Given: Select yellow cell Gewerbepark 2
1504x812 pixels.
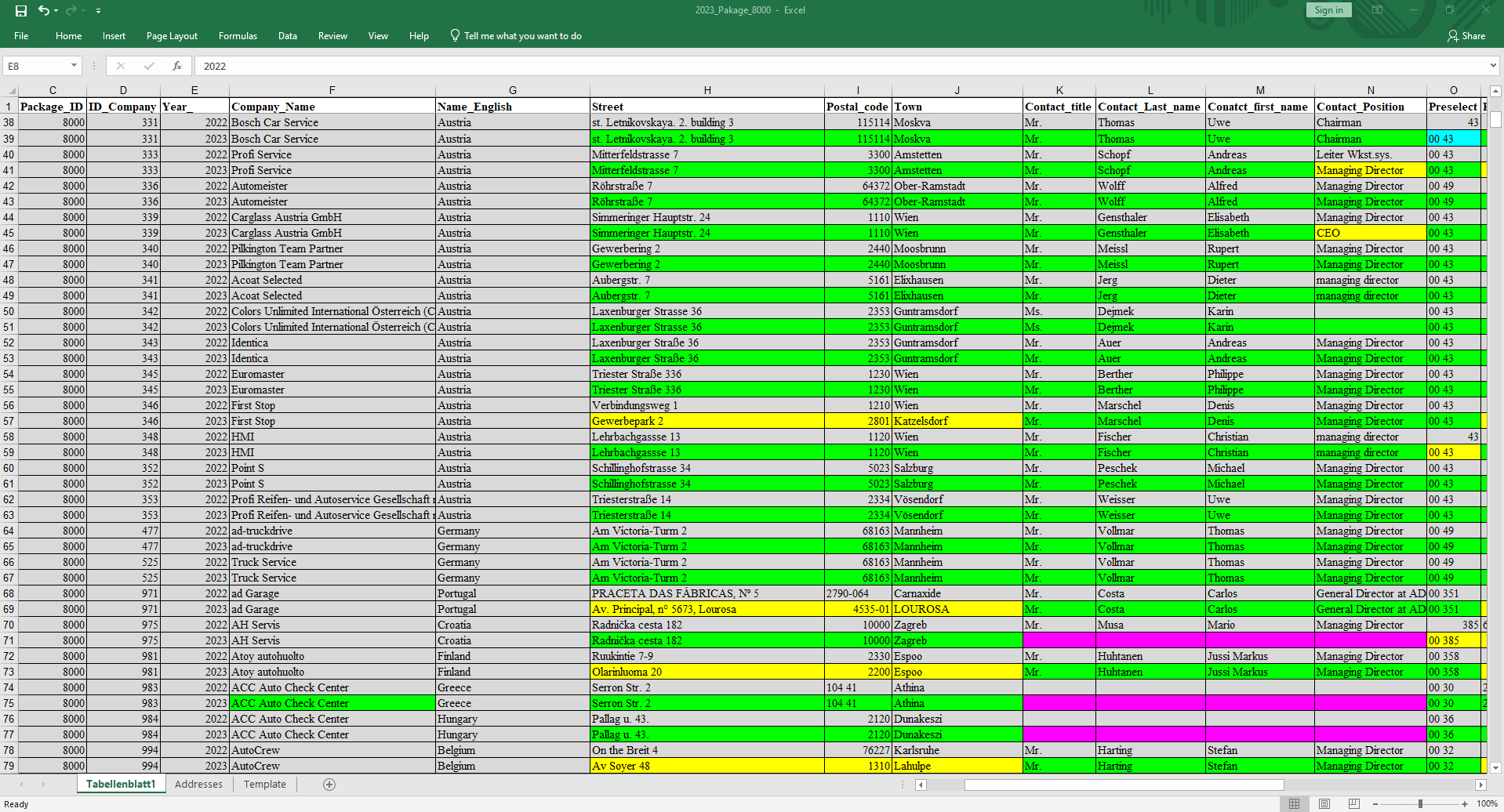Looking at the screenshot, I should 707,421.
